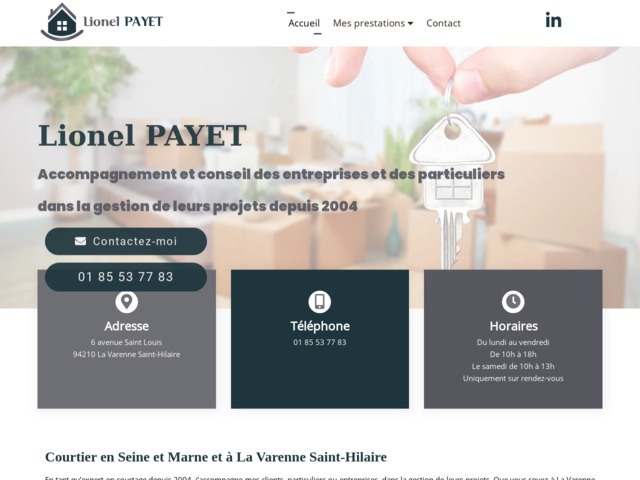Open the LinkedIn profile icon
This screenshot has height=480, width=640.
pos(553,20)
